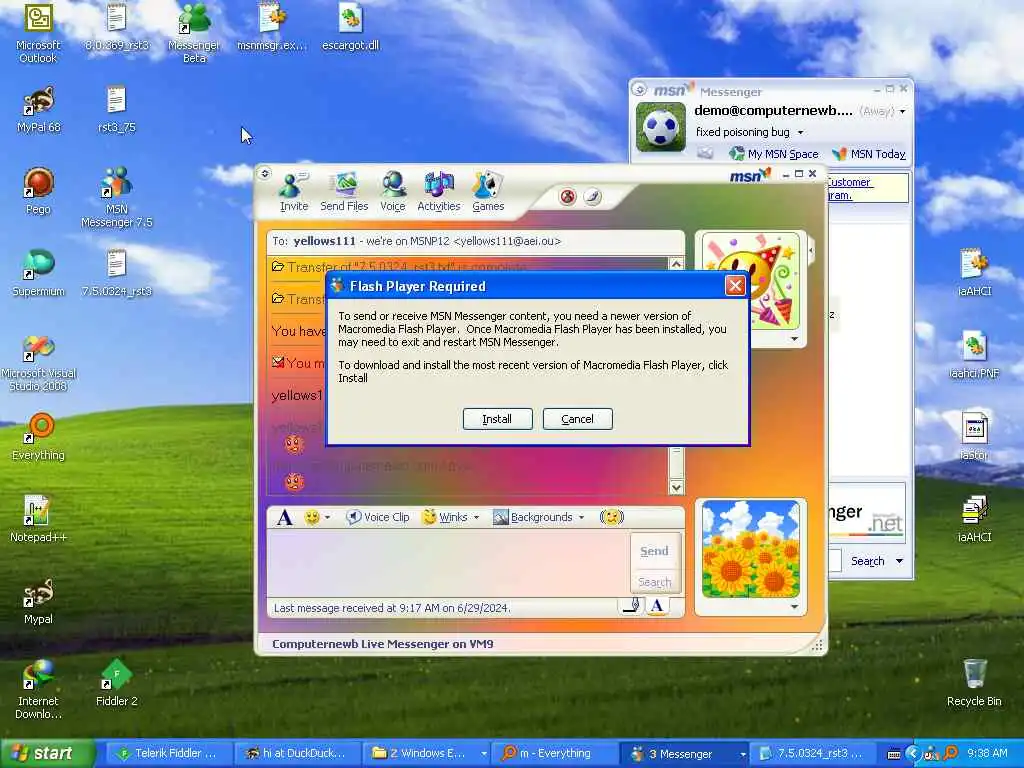Click the Install button in Flash dialog
Viewport: 1024px width, 768px height.
pyautogui.click(x=497, y=419)
